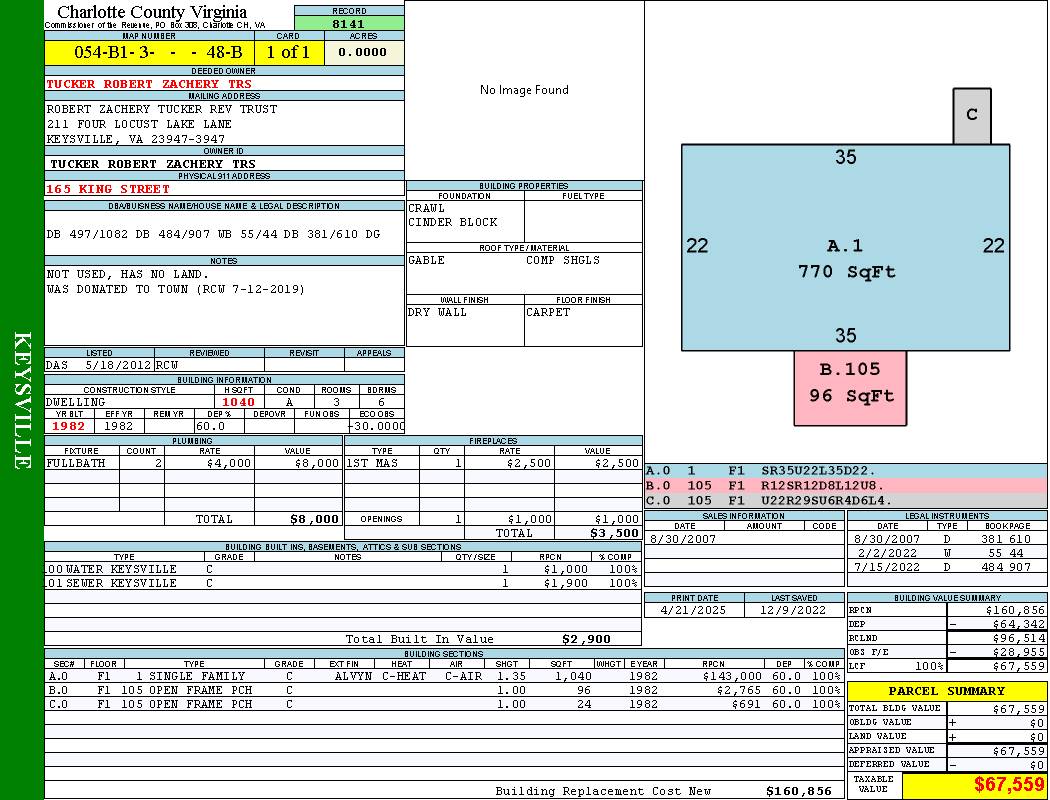The width and height of the screenshot is (1050, 800).
Task: Select construction style DWELLING
Action: point(75,402)
